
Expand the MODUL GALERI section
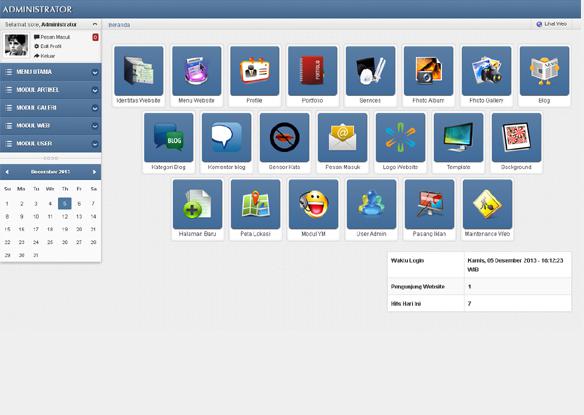click(50, 108)
